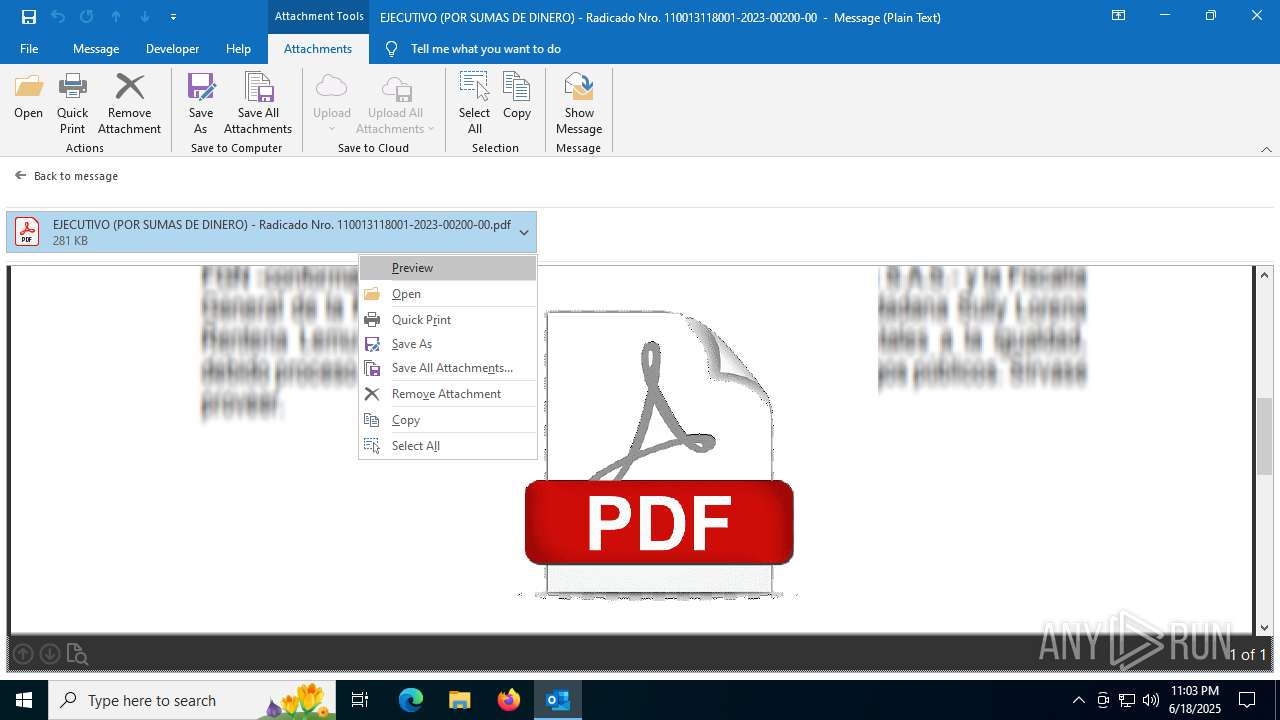Click the large PDF icon in preview
The width and height of the screenshot is (1280, 720).
[659, 453]
